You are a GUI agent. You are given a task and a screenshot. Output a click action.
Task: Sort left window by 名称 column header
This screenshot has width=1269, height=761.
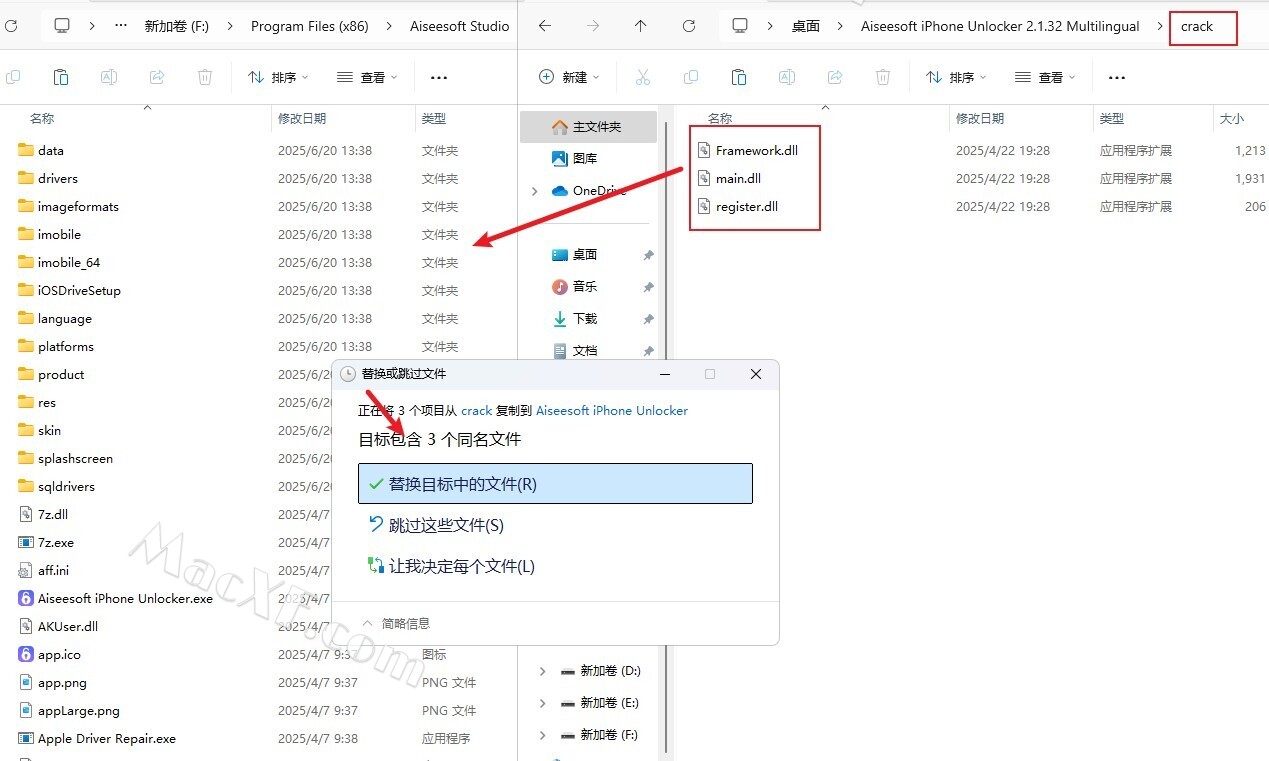point(41,118)
